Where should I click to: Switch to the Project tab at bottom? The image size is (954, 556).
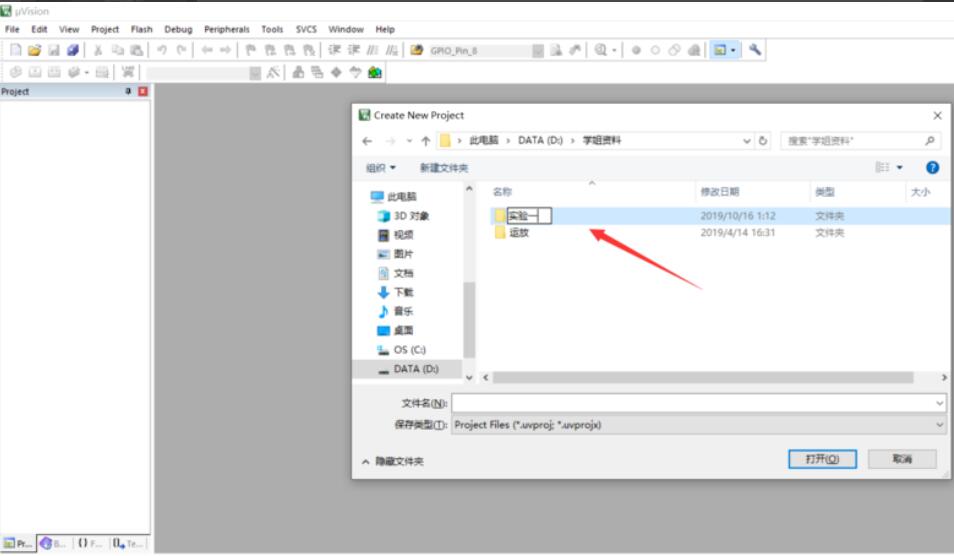[18, 543]
